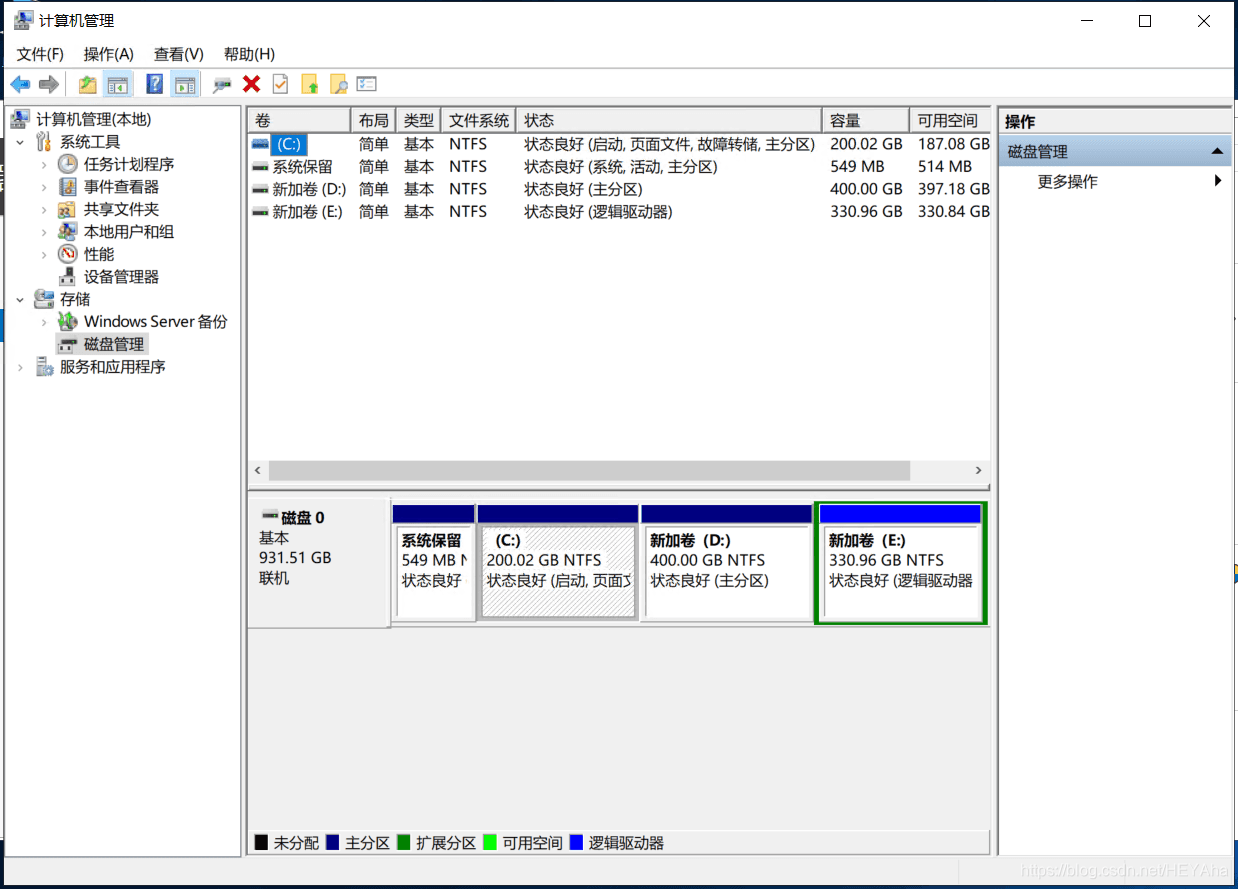This screenshot has width=1238, height=889.
Task: Click the forward navigation arrow
Action: coord(48,83)
